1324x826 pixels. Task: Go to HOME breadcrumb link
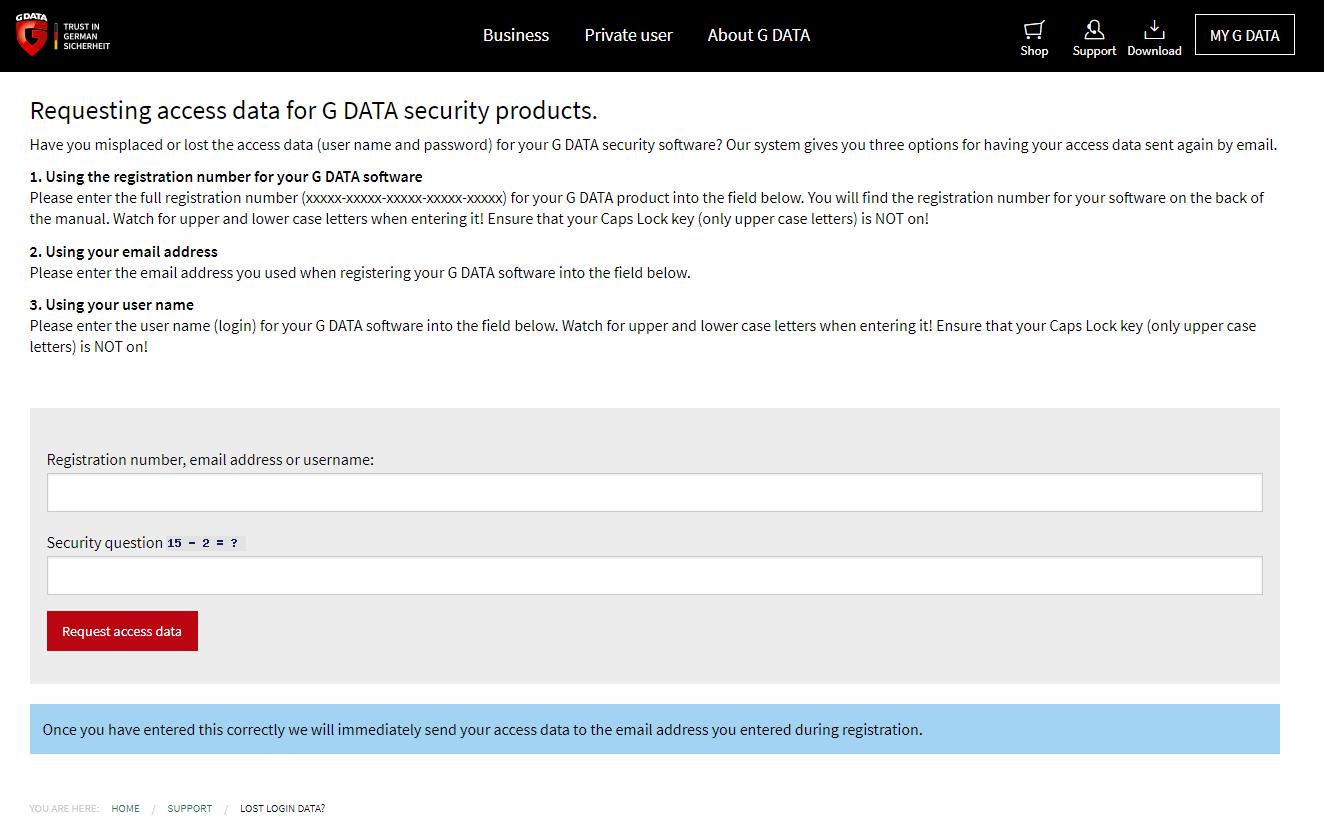pyautogui.click(x=126, y=808)
